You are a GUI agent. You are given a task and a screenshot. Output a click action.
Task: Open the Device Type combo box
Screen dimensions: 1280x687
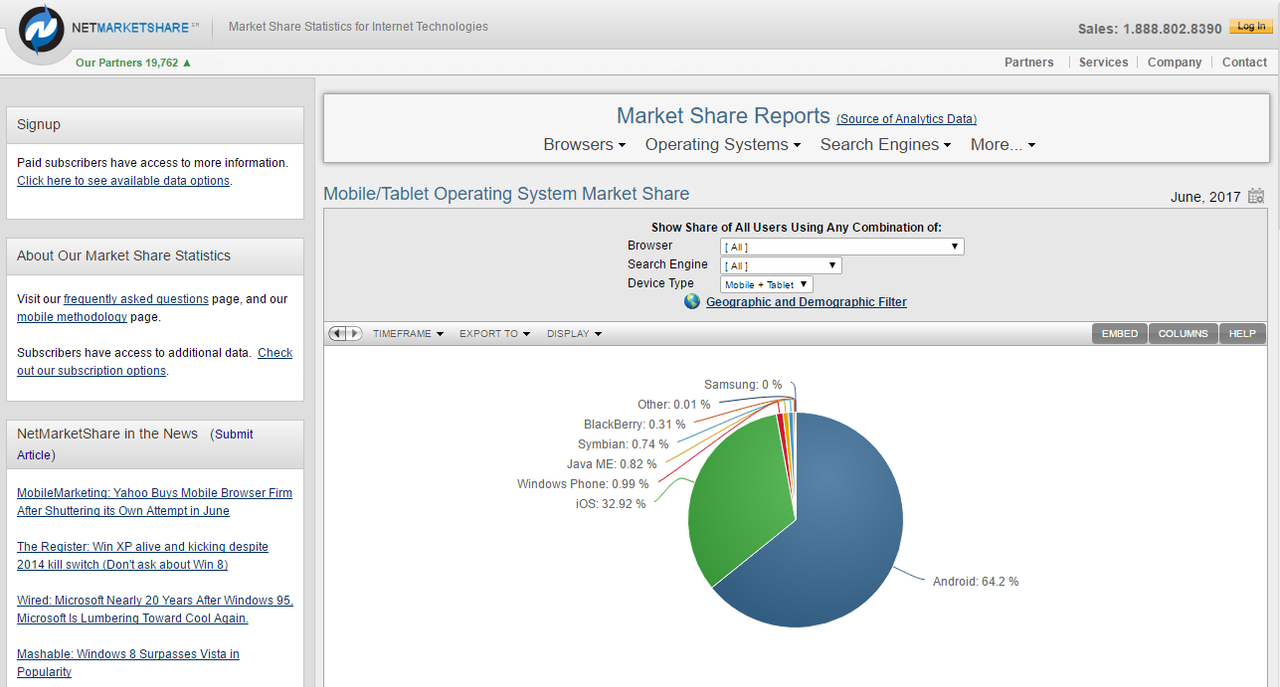(x=766, y=284)
